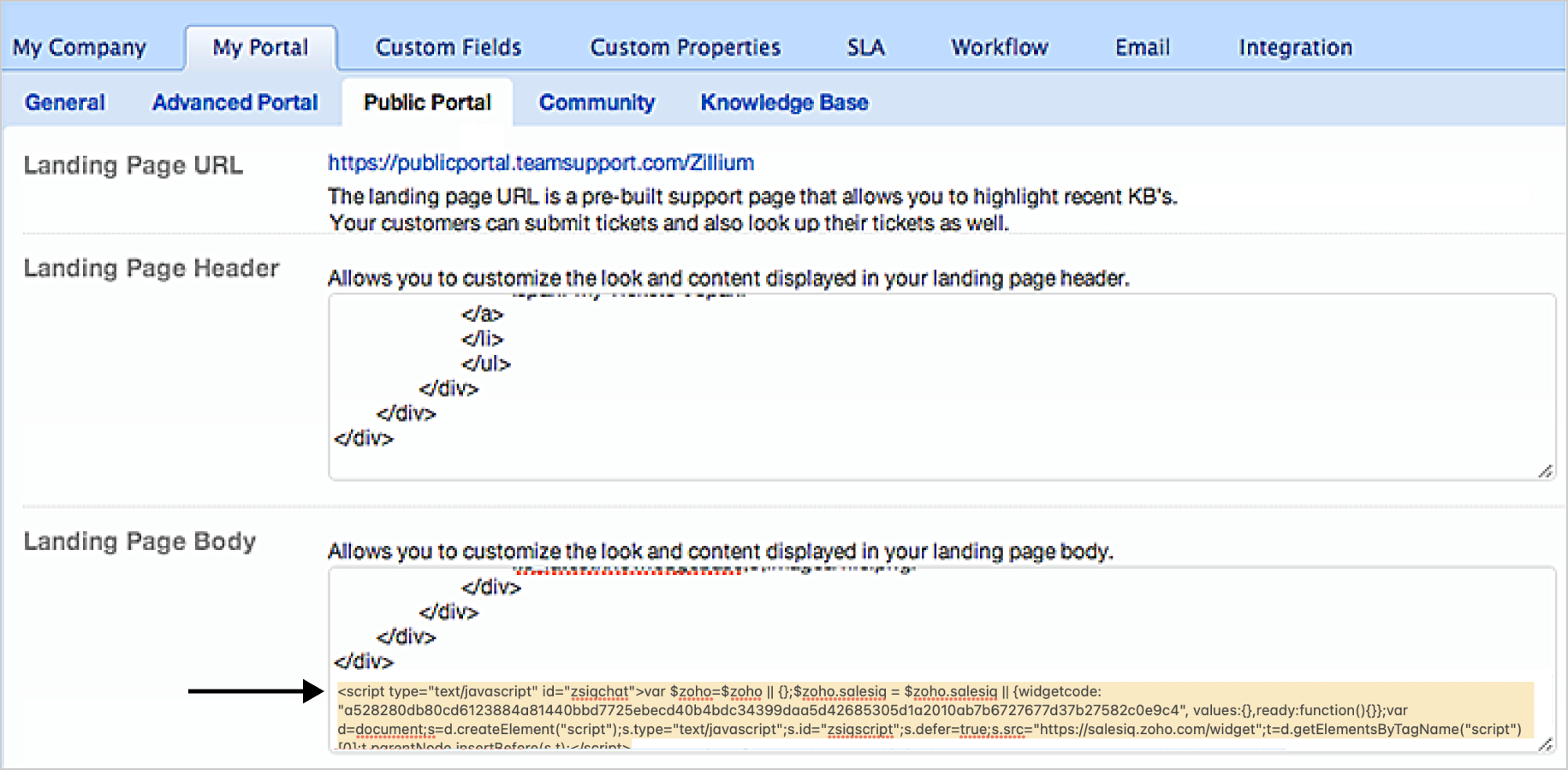Switch to the Email tab
Screen dimensions: 1568x770
coord(1143,47)
